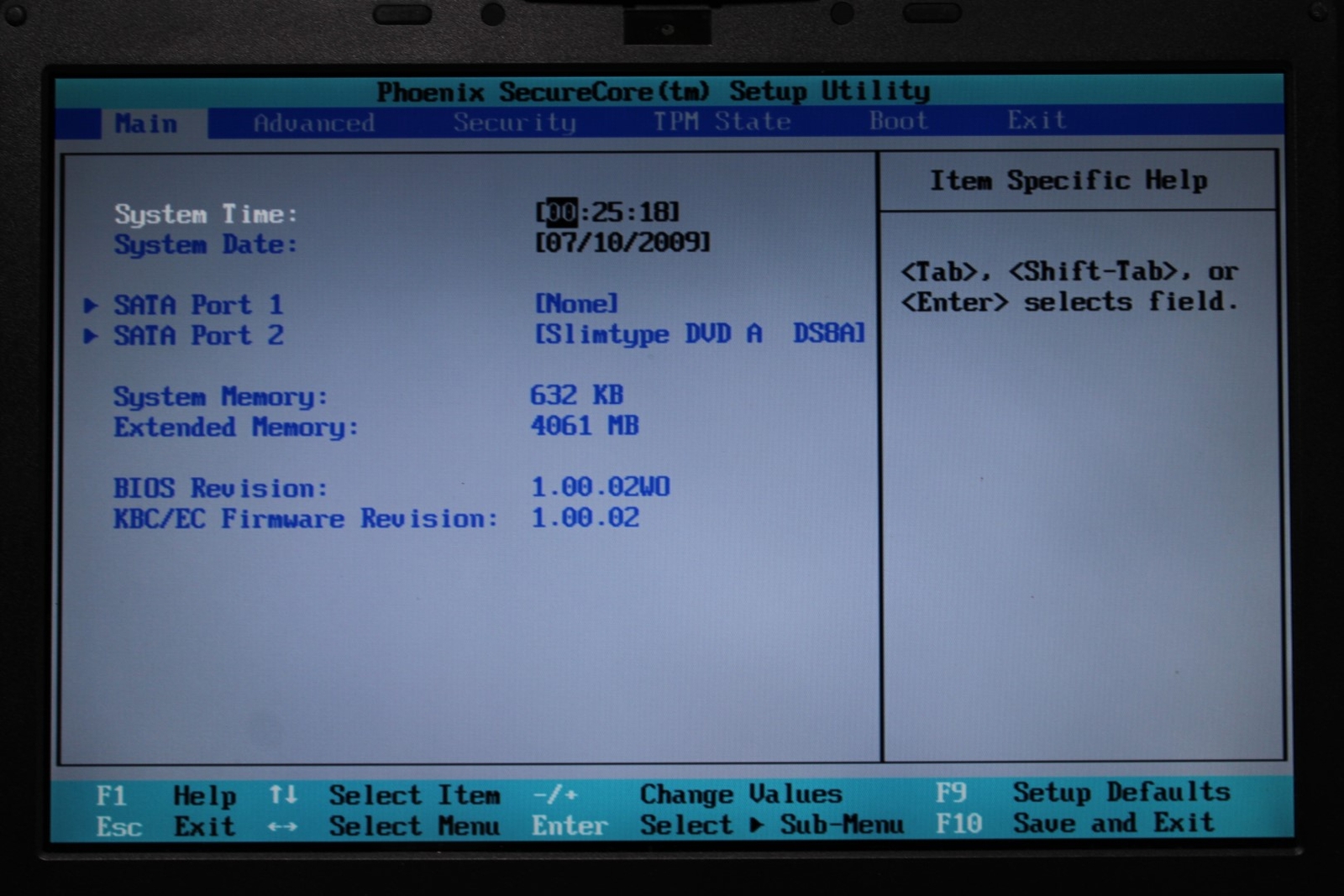The image size is (1344, 896).
Task: Click KBC/EC Firmware Revision label
Action: pyautogui.click(x=306, y=518)
